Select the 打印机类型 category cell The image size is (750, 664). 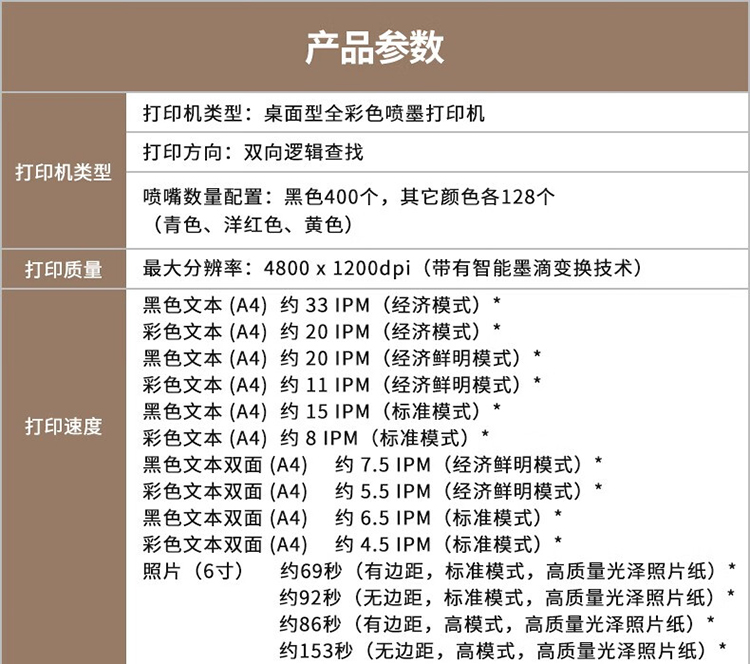[x=63, y=171]
